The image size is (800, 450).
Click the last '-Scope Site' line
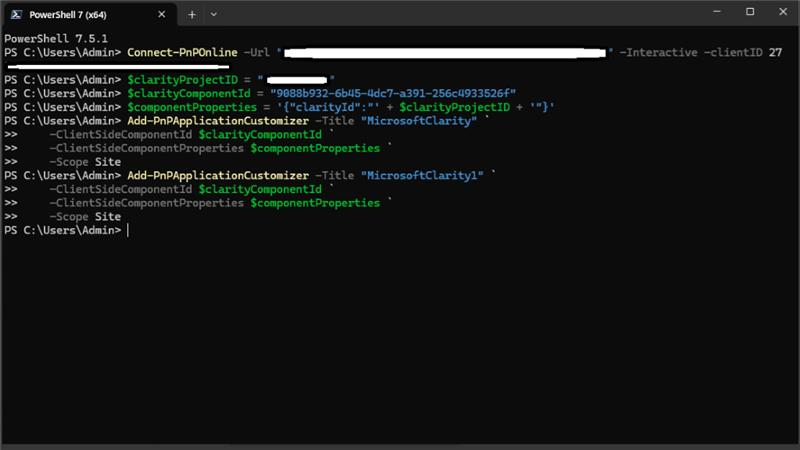click(x=85, y=217)
